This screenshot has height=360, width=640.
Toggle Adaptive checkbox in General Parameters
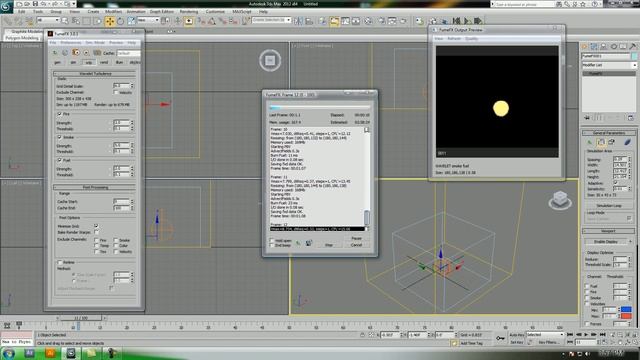[616, 183]
